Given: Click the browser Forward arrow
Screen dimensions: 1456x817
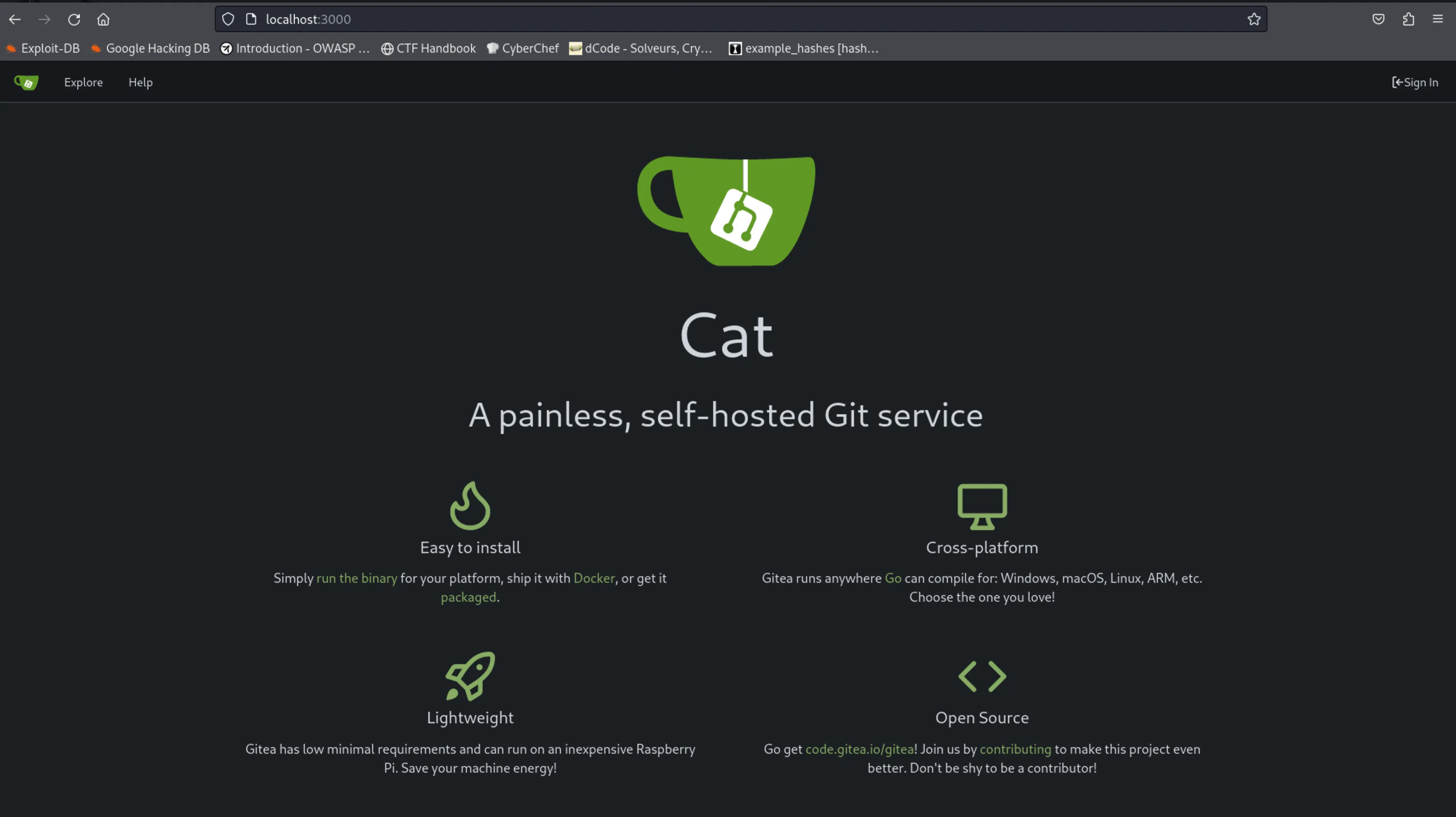Looking at the screenshot, I should (x=45, y=19).
